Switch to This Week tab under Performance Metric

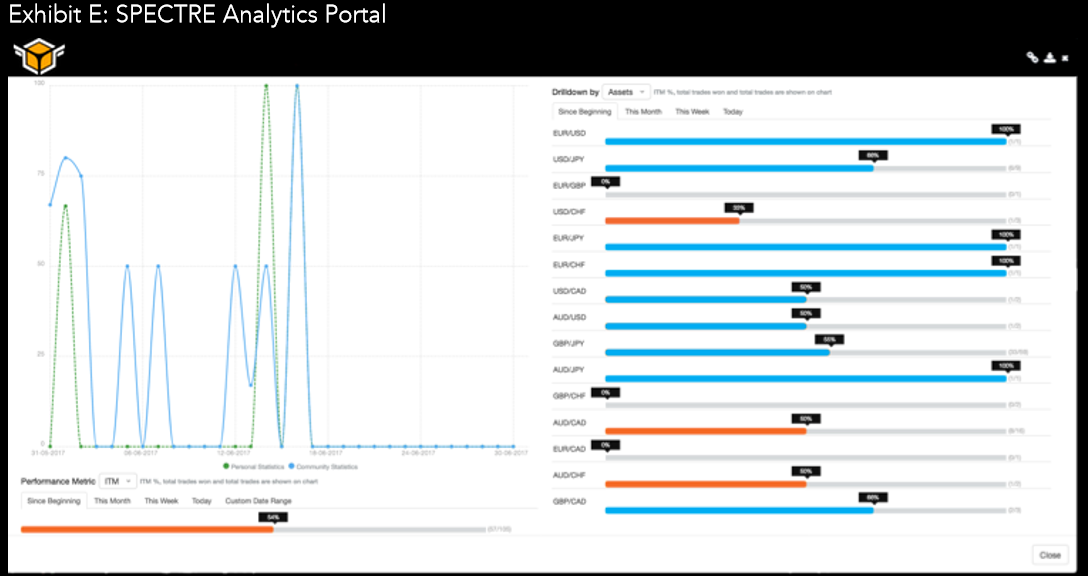(x=161, y=501)
